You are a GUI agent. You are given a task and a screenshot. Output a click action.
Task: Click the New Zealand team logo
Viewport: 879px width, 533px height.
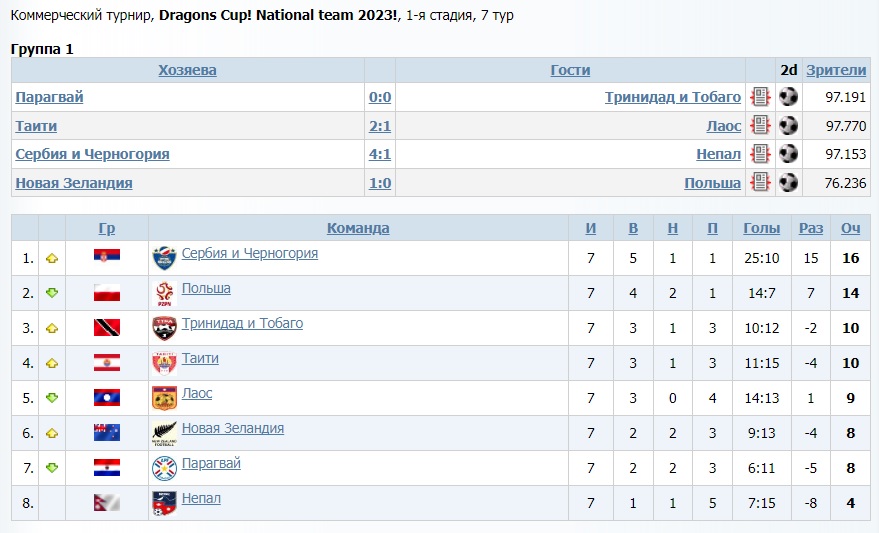point(164,433)
